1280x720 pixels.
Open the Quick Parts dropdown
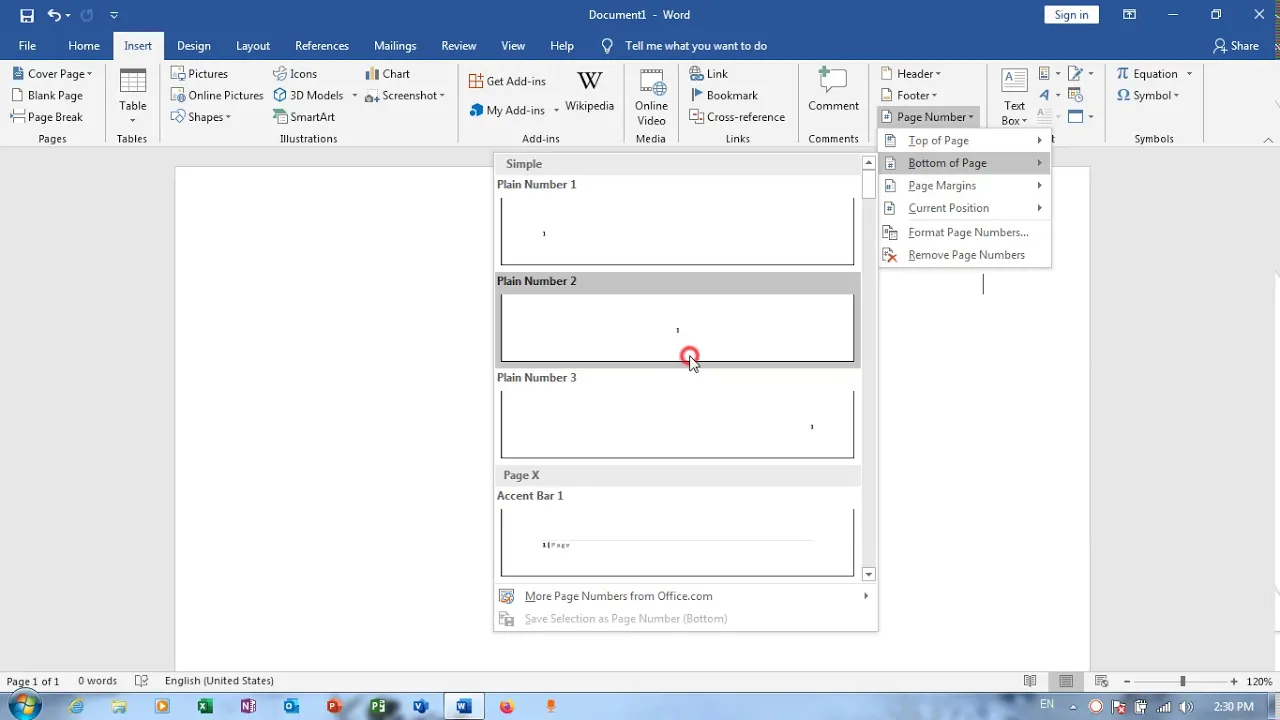1048,74
